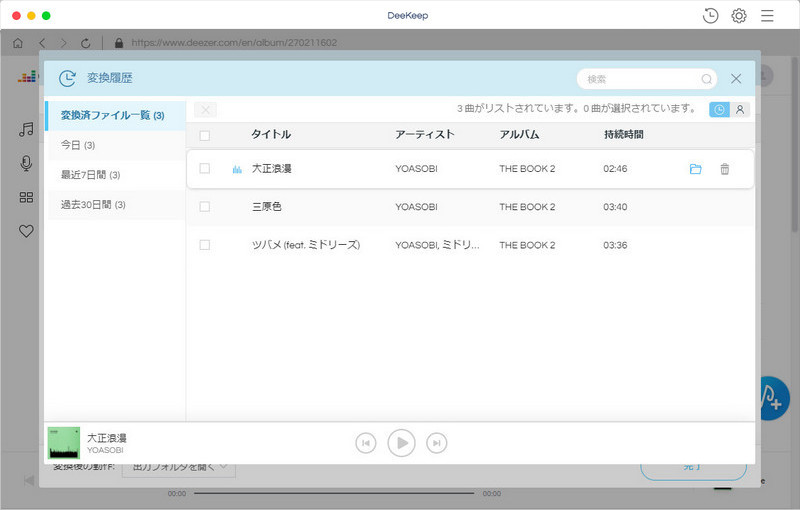Image resolution: width=800 pixels, height=510 pixels.
Task: Close the 変換履歴 dialog with X
Action: tap(736, 79)
